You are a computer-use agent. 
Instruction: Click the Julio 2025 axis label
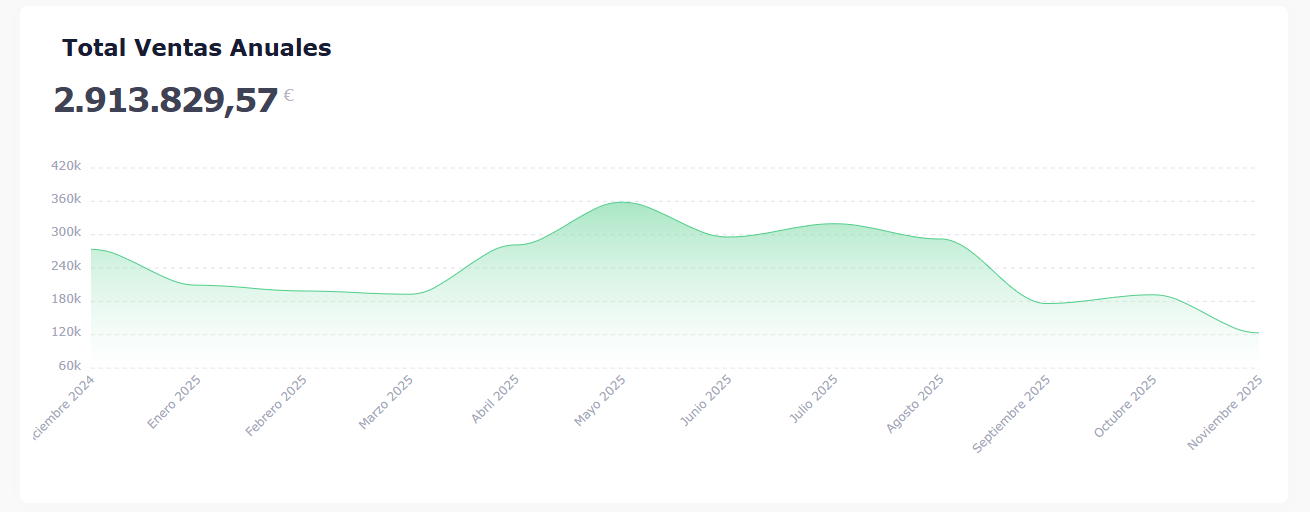813,399
